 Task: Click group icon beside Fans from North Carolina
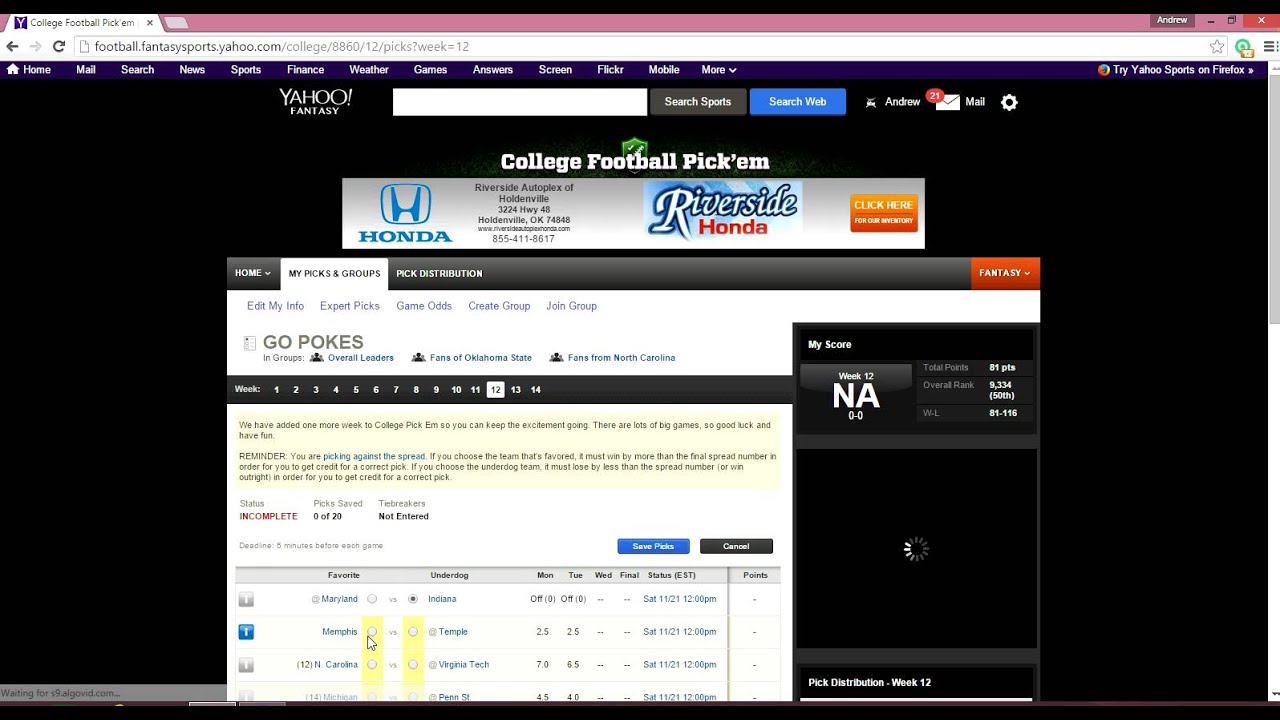(x=557, y=358)
